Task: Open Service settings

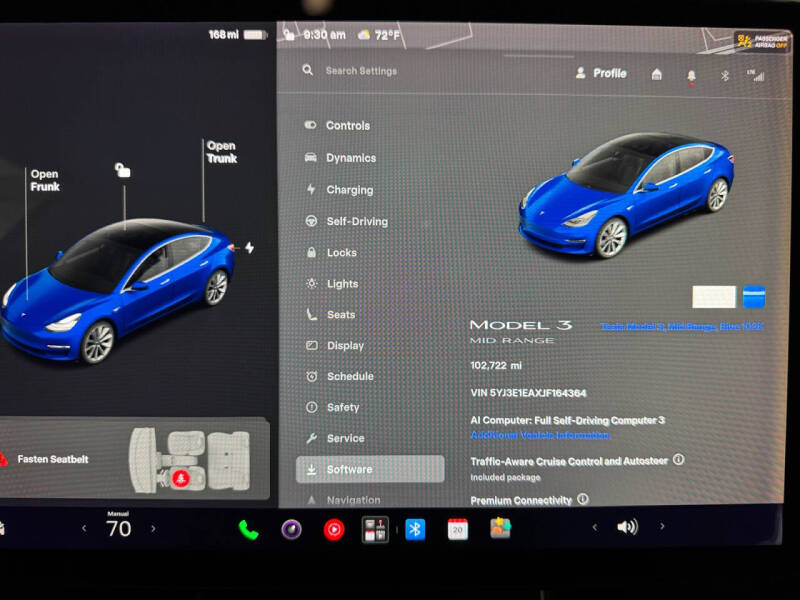Action: 335,438
